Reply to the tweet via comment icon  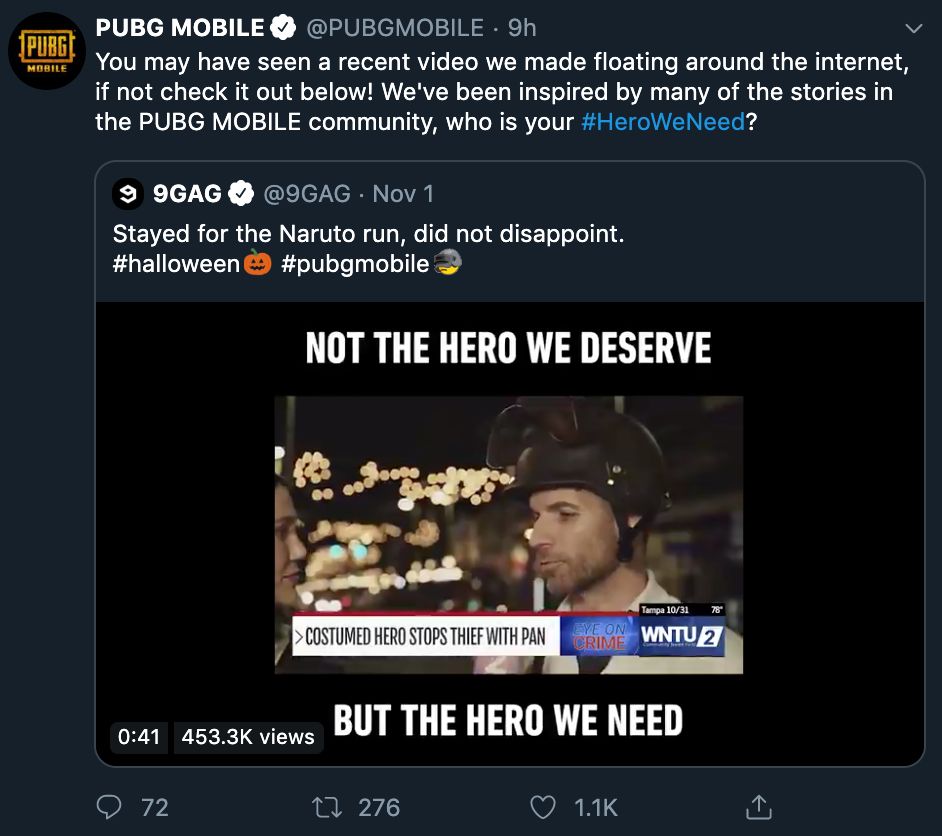109,806
